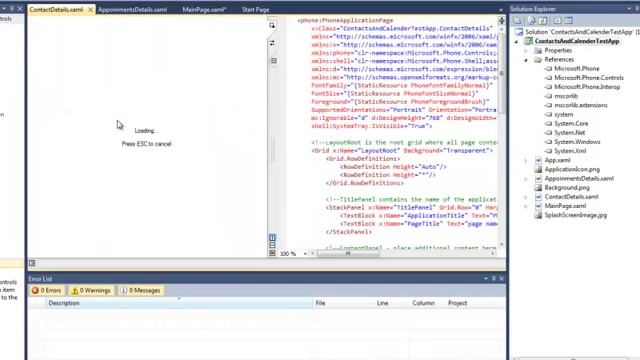Screen dimensions: 640x360
Task: Open the document tabs overflow dropdown
Action: 501,10
